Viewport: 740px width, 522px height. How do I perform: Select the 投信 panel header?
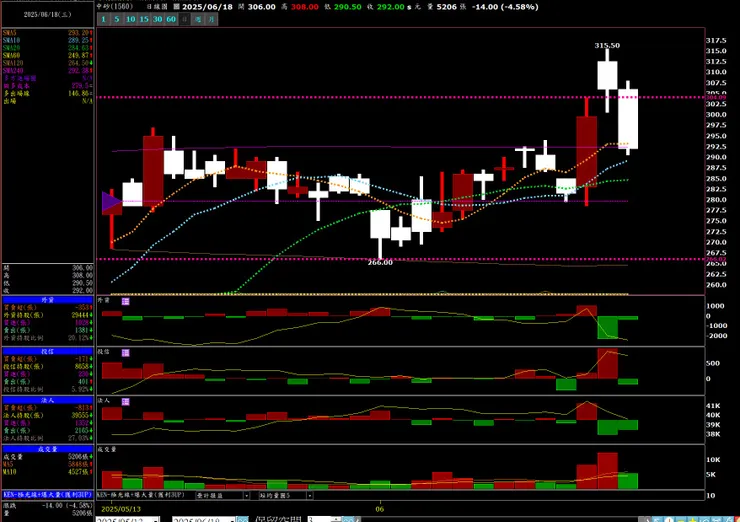coord(48,351)
